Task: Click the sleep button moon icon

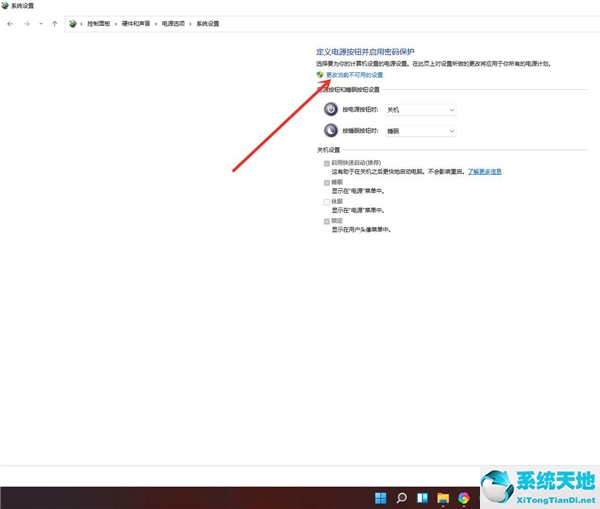Action: coord(331,131)
